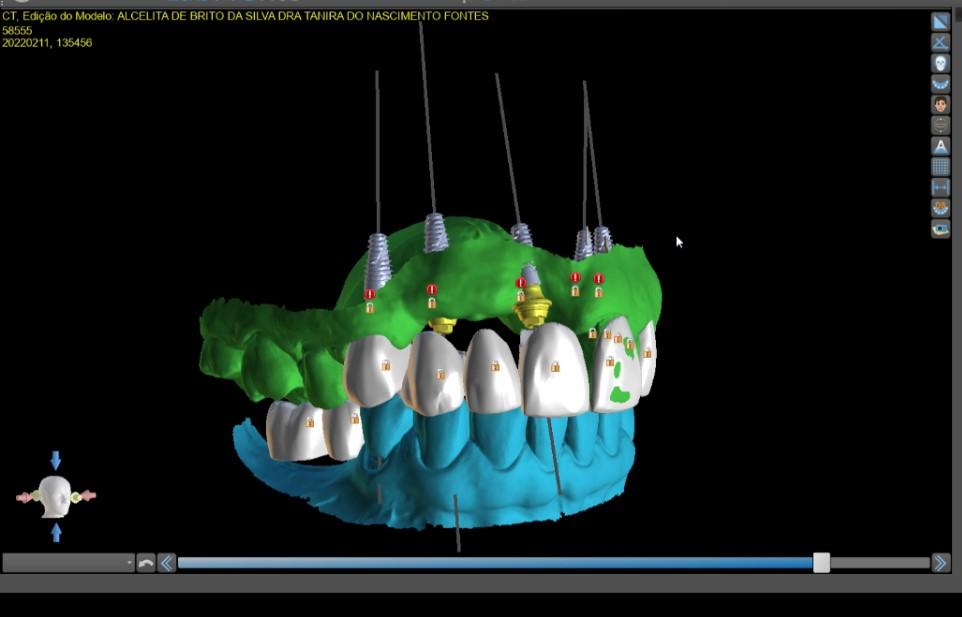Click the curved undo arrow button
This screenshot has width=962, height=617.
point(146,563)
